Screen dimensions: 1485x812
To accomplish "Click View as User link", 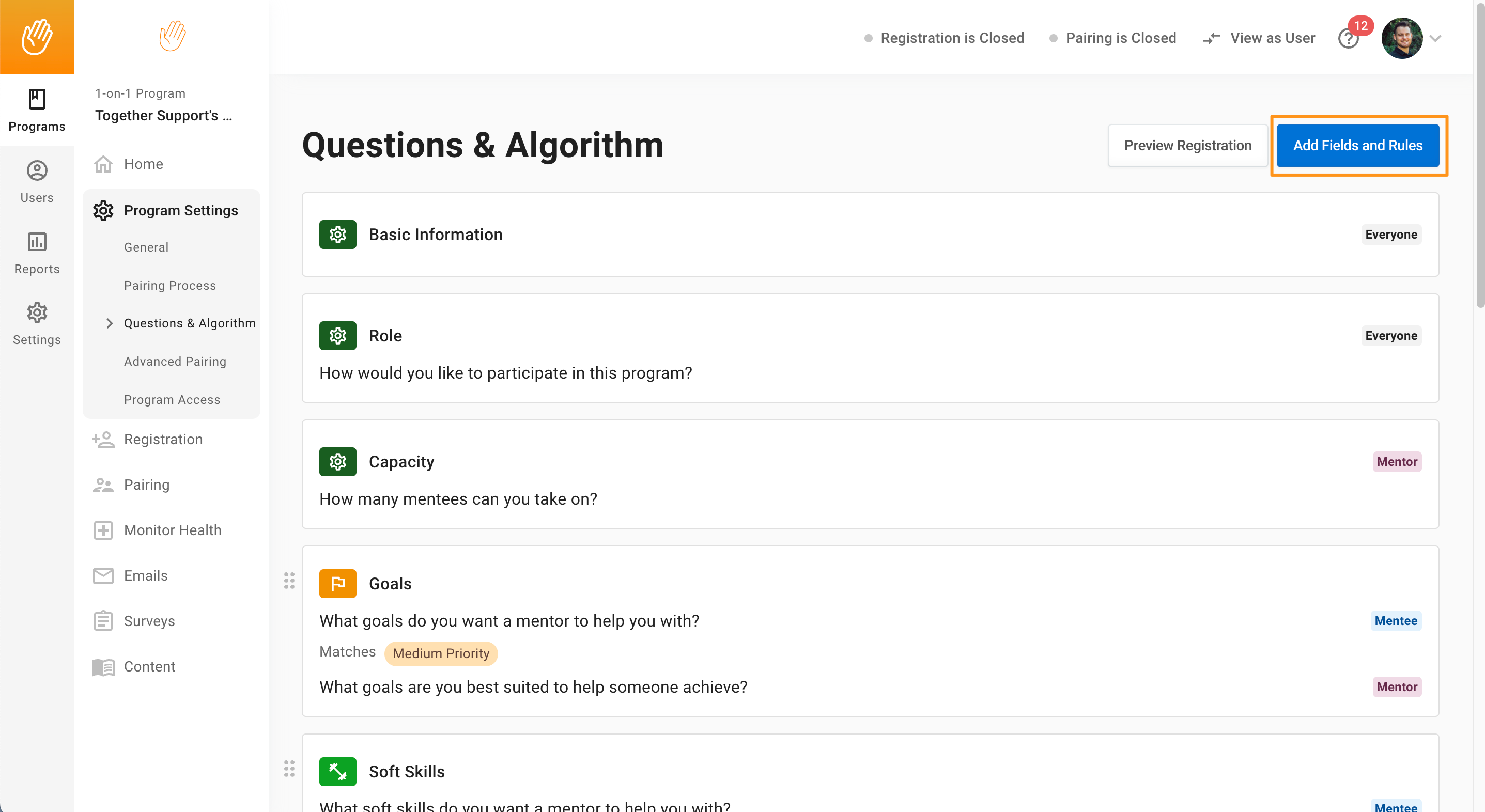I will (1273, 38).
